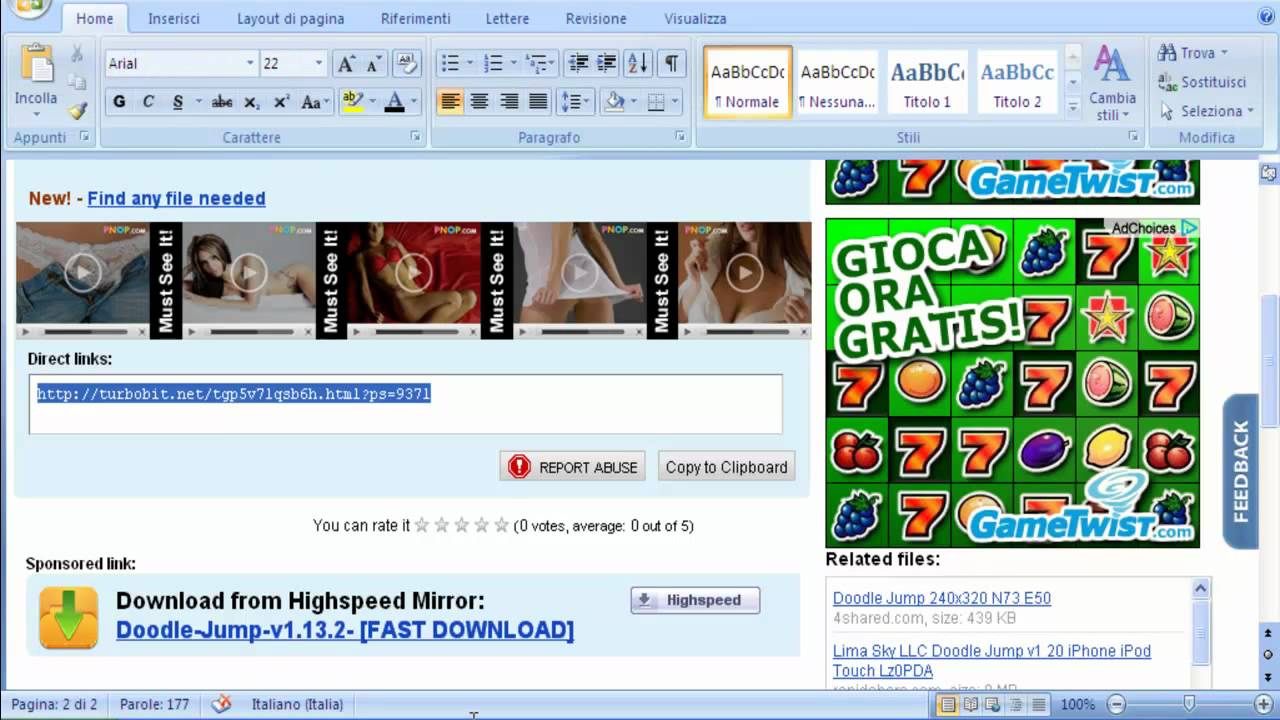The width and height of the screenshot is (1280, 720).
Task: Align text left
Action: [450, 102]
